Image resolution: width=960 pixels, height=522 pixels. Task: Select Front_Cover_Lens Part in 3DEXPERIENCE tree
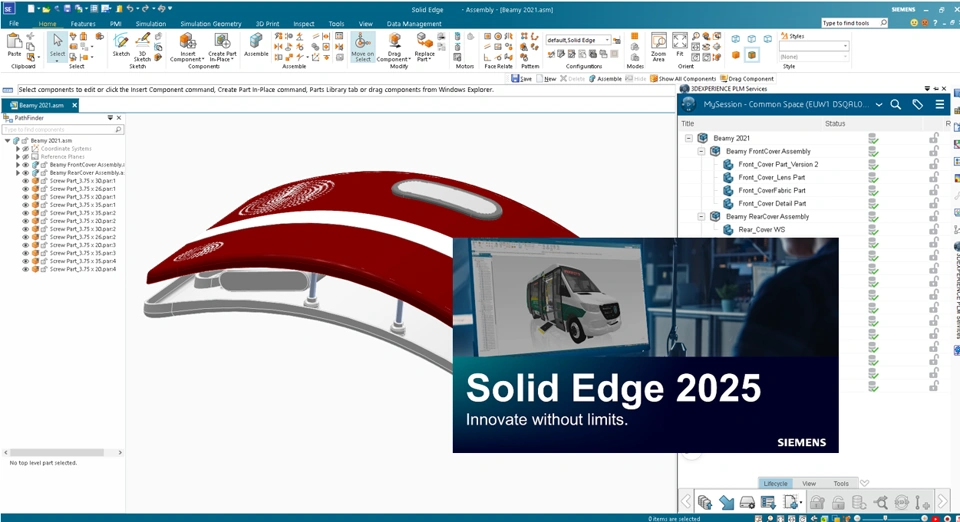[x=771, y=177]
